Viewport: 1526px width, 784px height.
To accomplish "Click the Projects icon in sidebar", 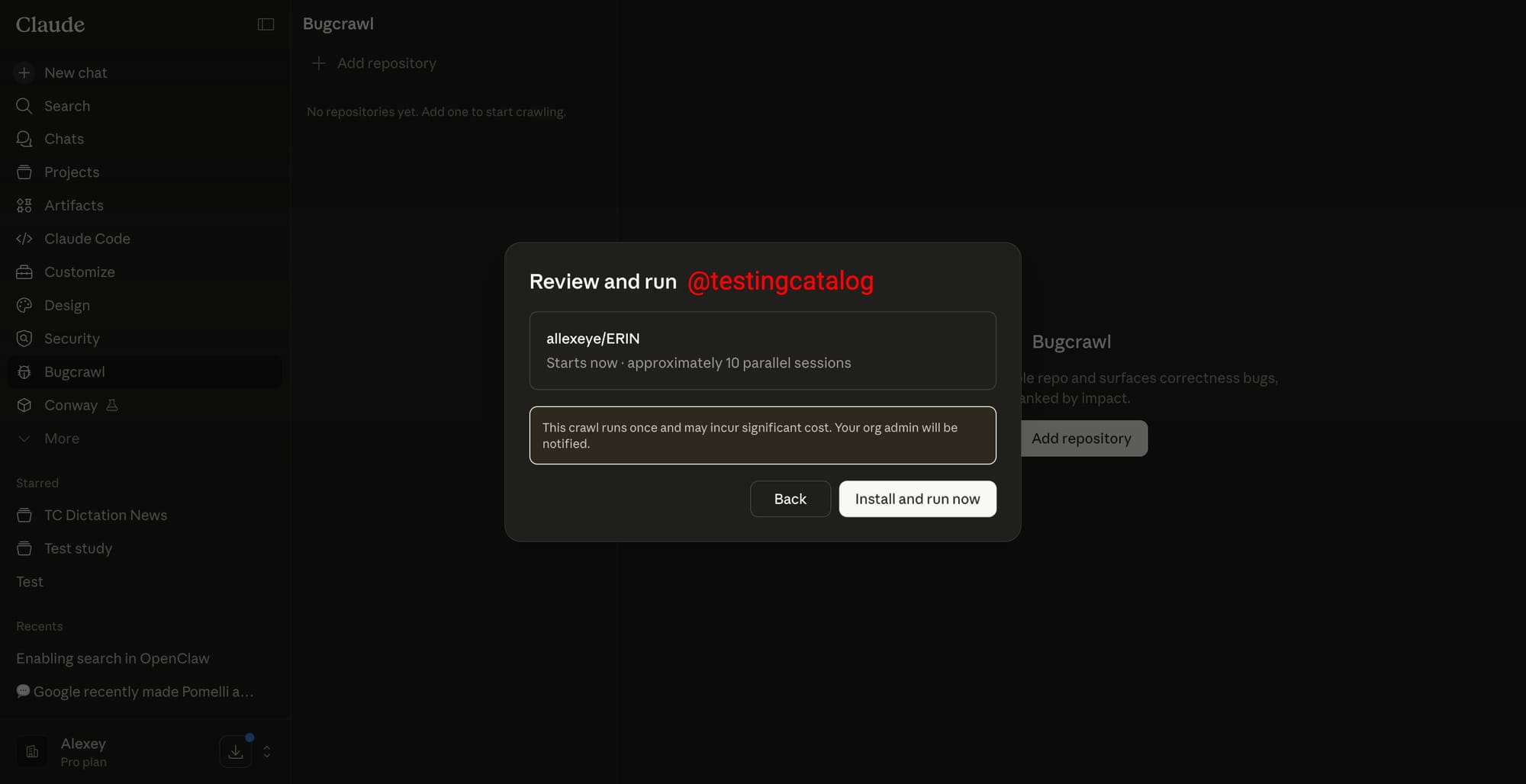I will [x=24, y=172].
